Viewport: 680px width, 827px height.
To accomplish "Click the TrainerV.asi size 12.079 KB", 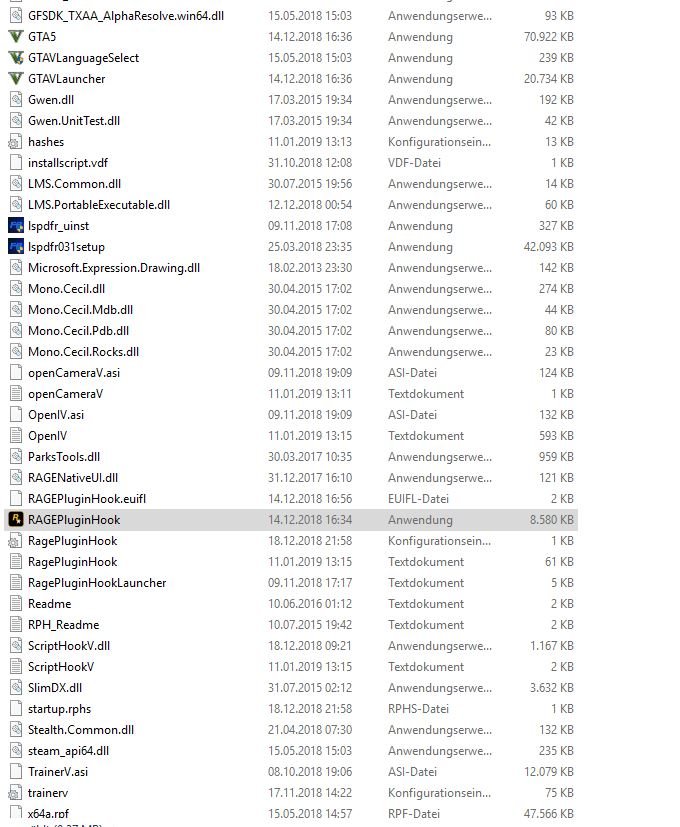I will 549,772.
